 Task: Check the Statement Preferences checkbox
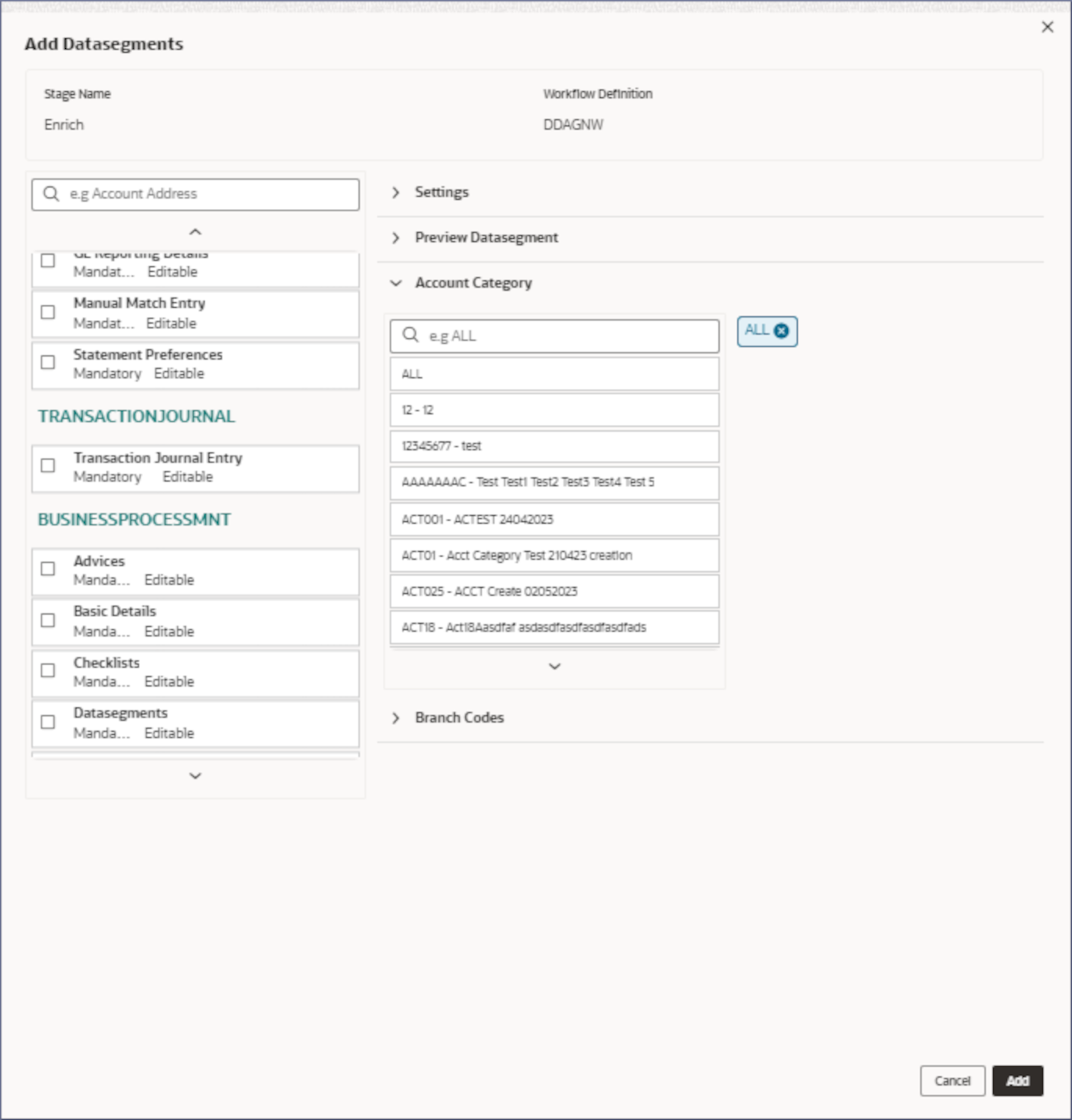point(47,362)
